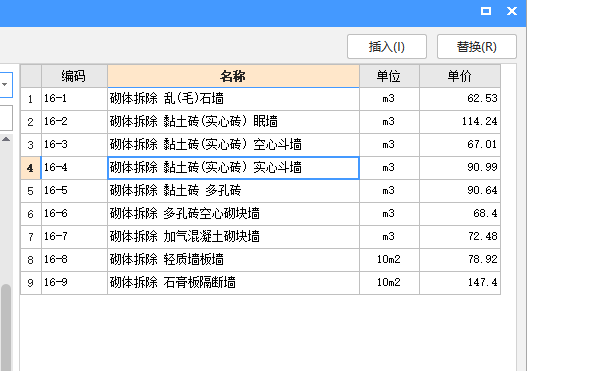
Task: Select row number 9 header
Action: point(31,283)
